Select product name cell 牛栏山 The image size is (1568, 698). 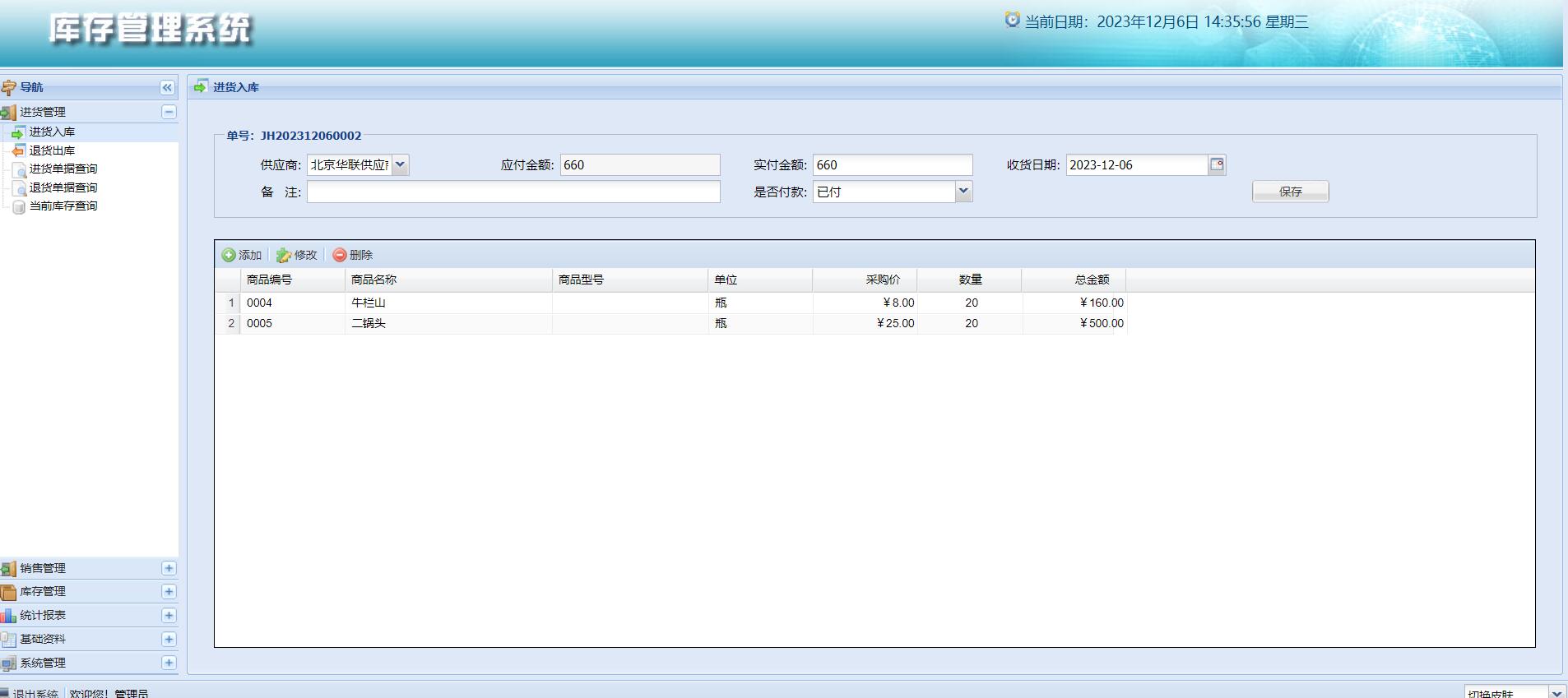(x=448, y=303)
